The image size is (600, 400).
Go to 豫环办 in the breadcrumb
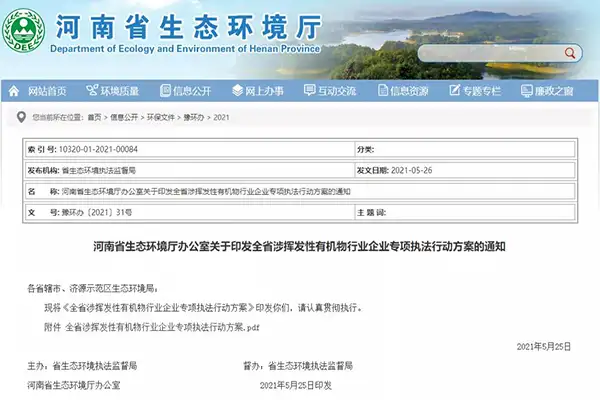pos(194,118)
